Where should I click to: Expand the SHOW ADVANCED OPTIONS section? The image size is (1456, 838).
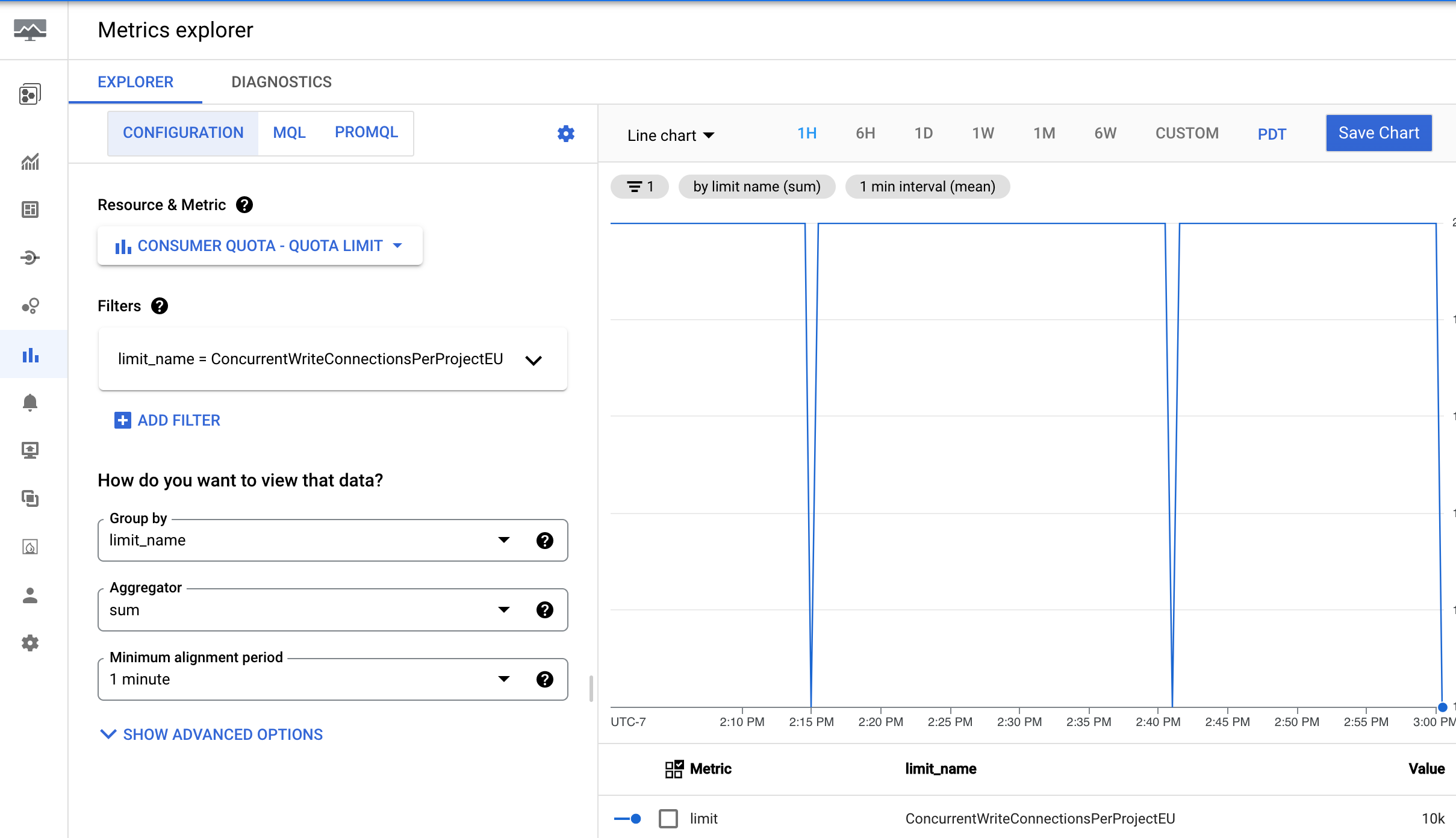(213, 735)
